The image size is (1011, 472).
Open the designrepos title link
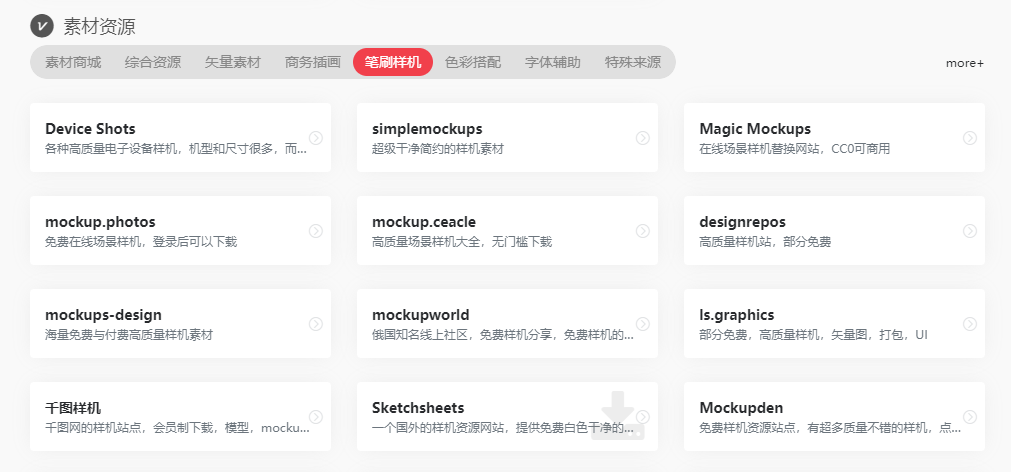coord(742,222)
